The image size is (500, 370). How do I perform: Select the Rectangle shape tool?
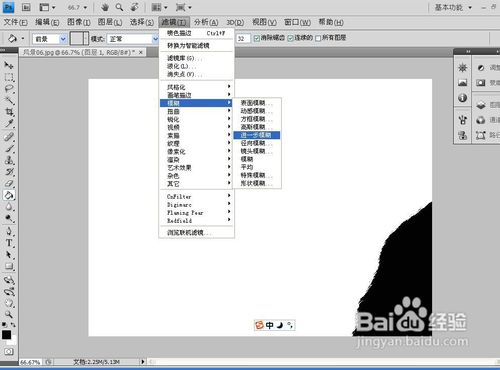click(x=9, y=266)
